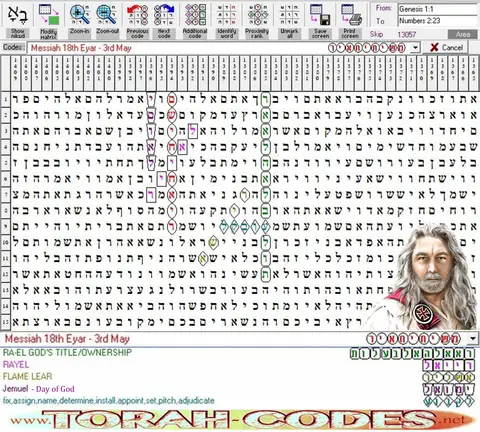Select matrix row header 10

pyautogui.click(x=5, y=242)
